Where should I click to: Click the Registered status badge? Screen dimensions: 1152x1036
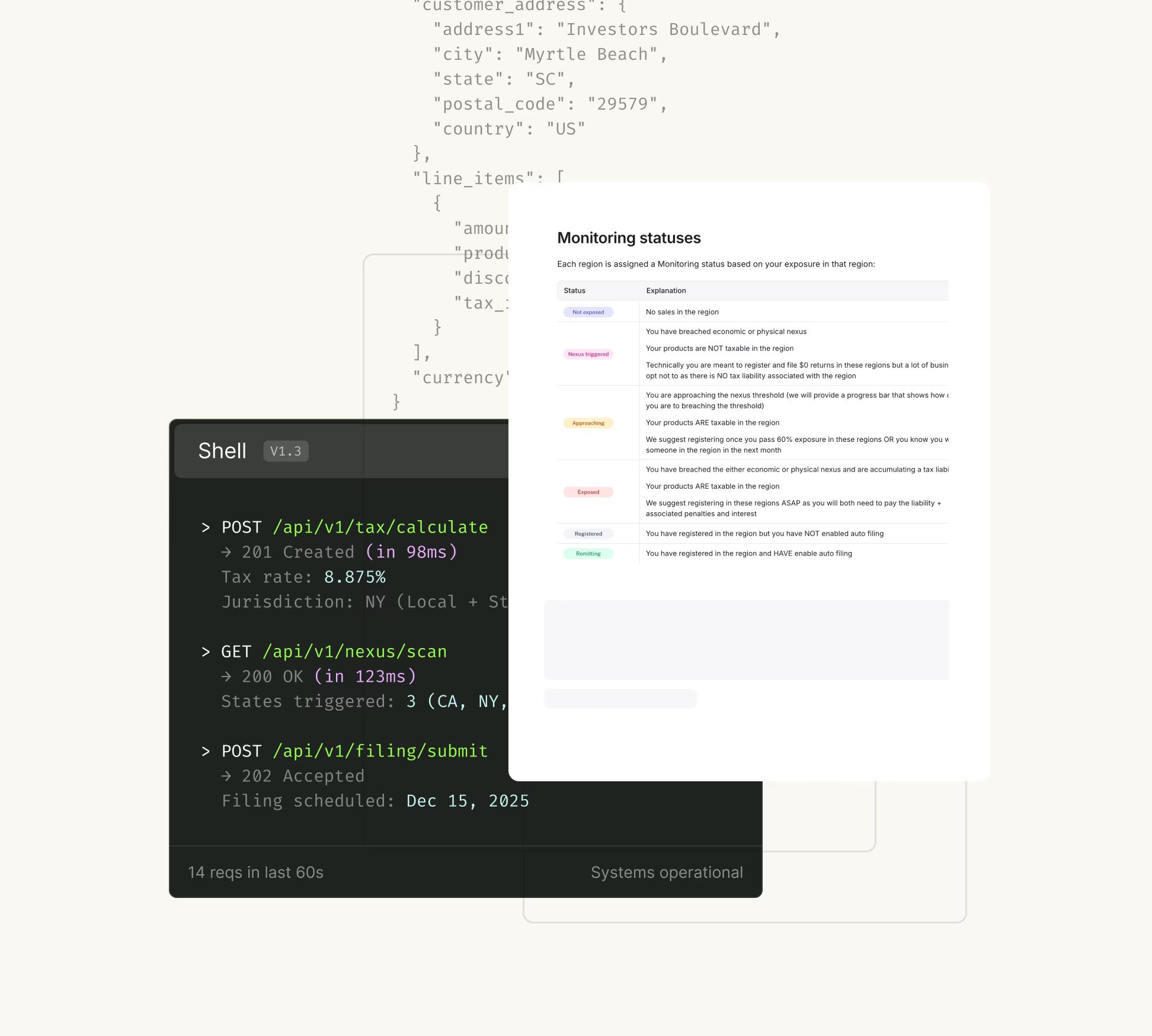(x=588, y=534)
